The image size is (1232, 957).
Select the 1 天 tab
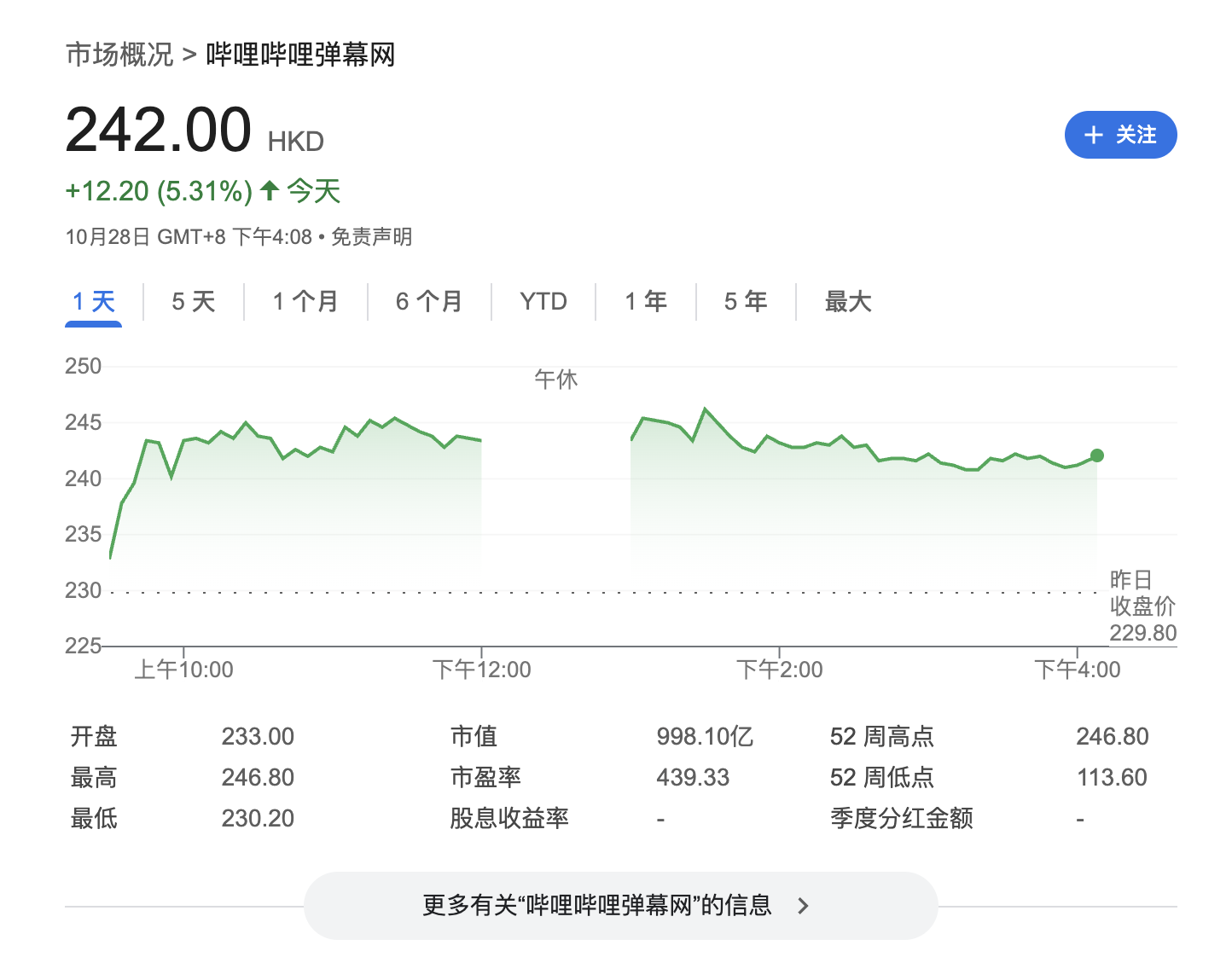pos(94,301)
